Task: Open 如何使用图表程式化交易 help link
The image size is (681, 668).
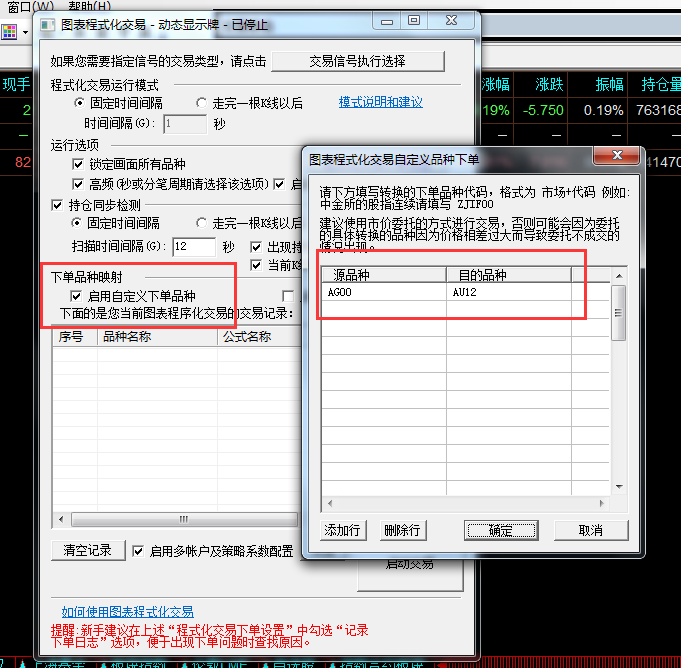Action: click(127, 611)
